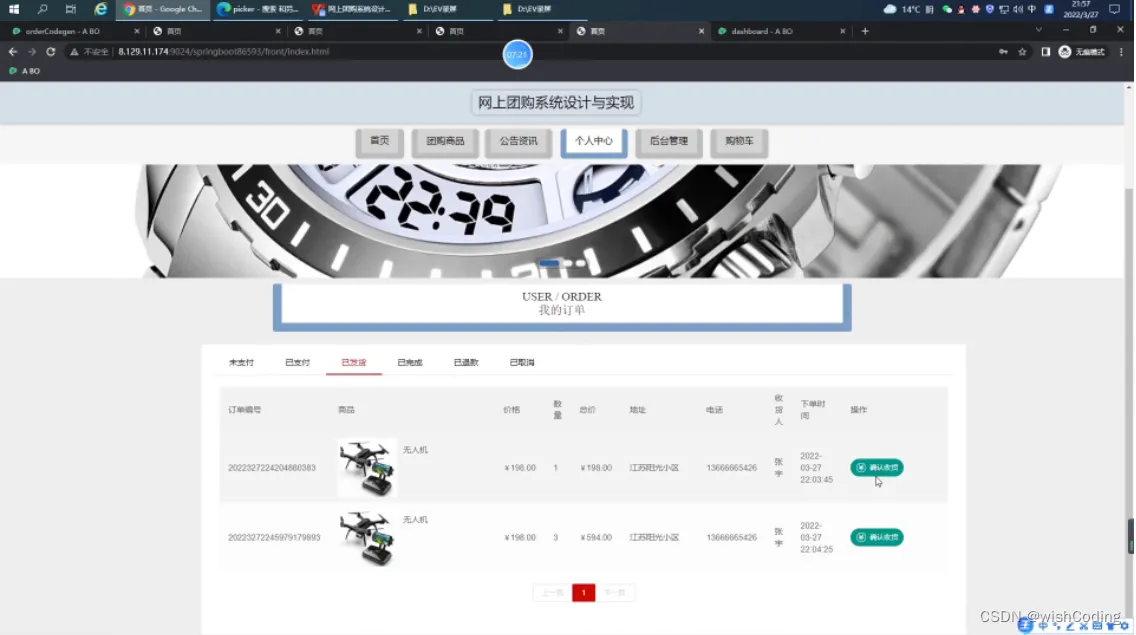Open Chrome's three-dot menu
1136x635 pixels.
click(x=1122, y=51)
